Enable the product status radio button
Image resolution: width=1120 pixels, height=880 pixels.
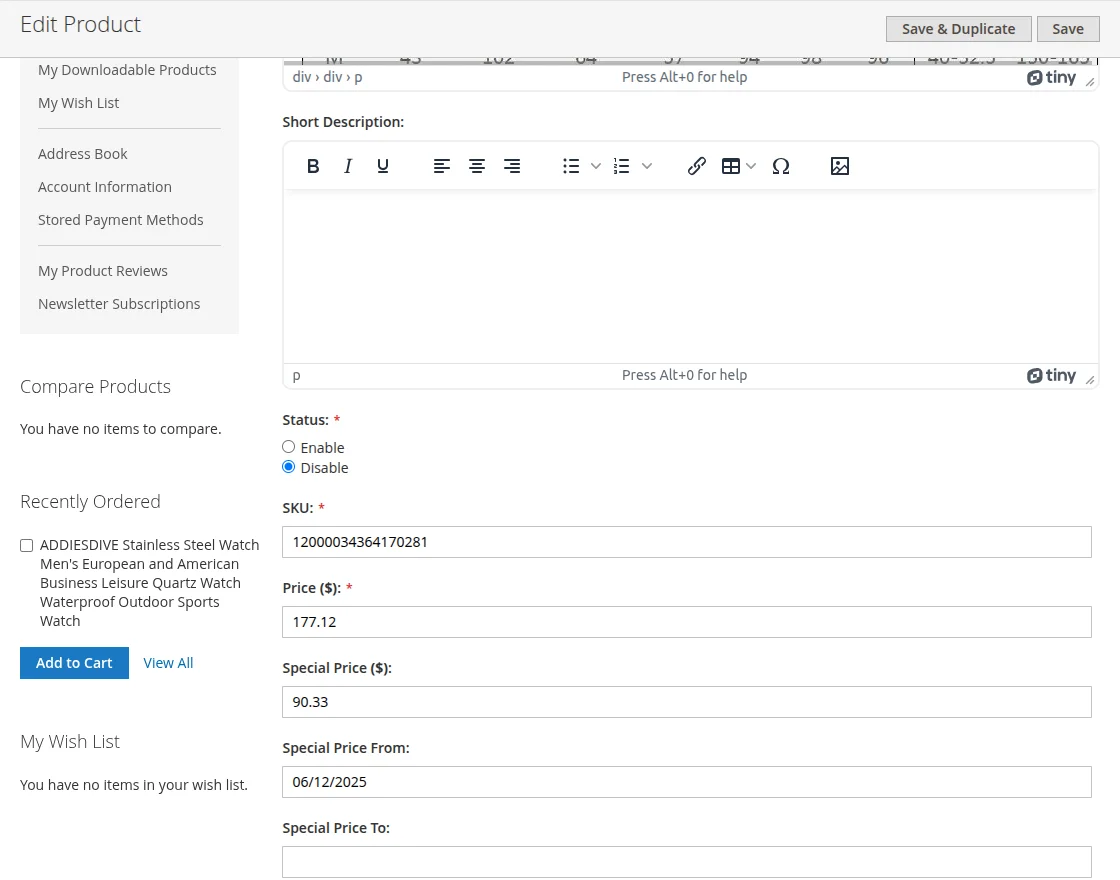pyautogui.click(x=288, y=446)
